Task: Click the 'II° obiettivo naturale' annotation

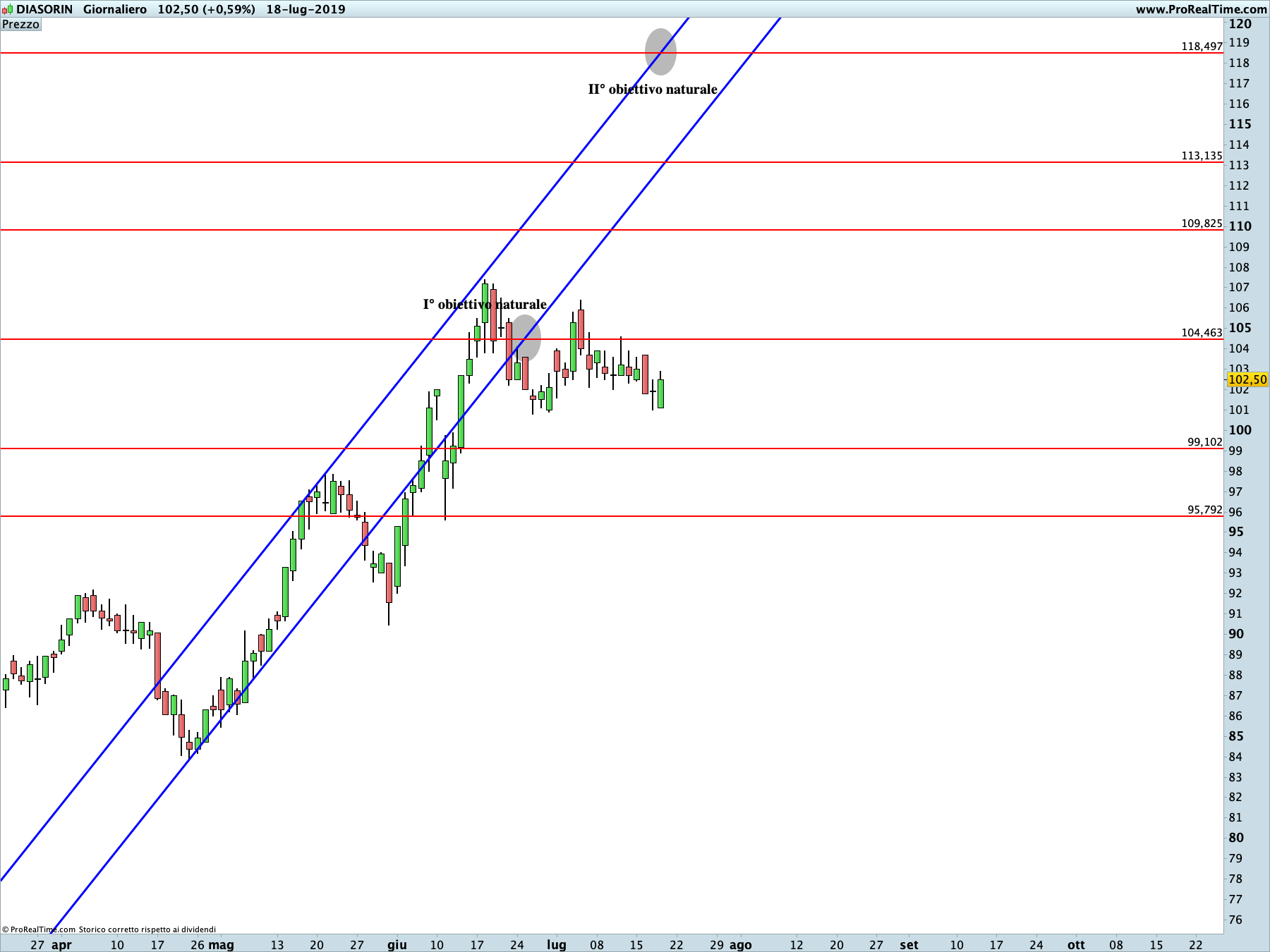Action: (653, 90)
